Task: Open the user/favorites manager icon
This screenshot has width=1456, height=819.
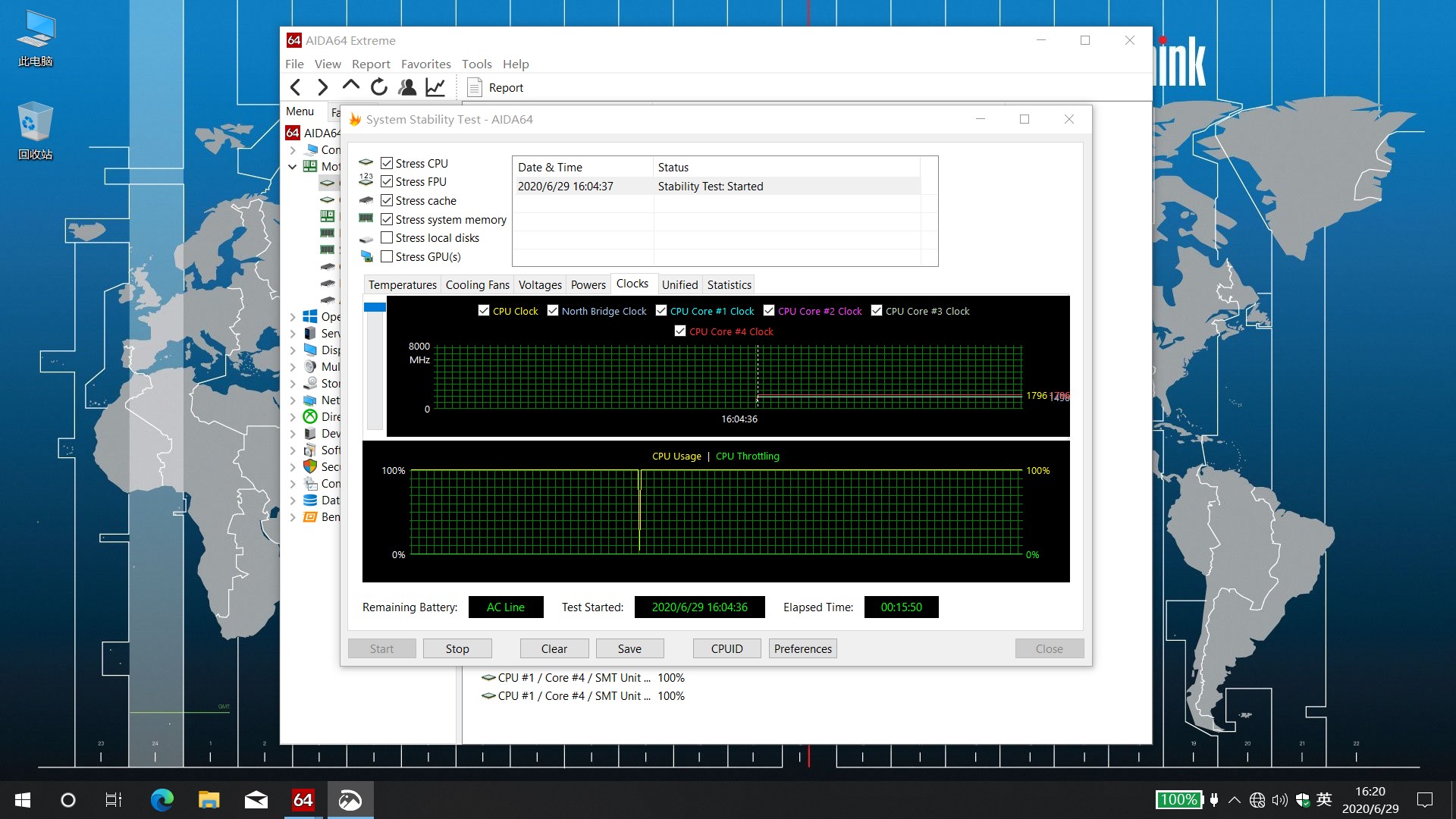Action: tap(407, 87)
